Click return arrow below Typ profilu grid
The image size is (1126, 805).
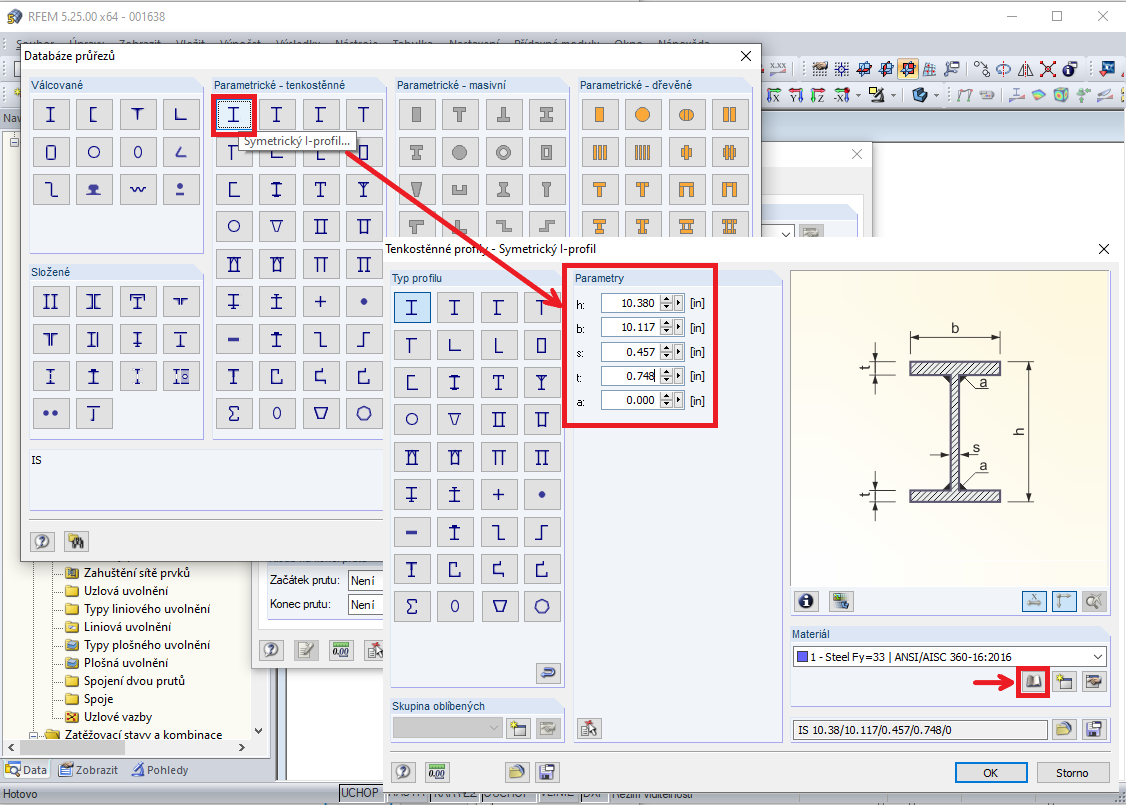[548, 673]
